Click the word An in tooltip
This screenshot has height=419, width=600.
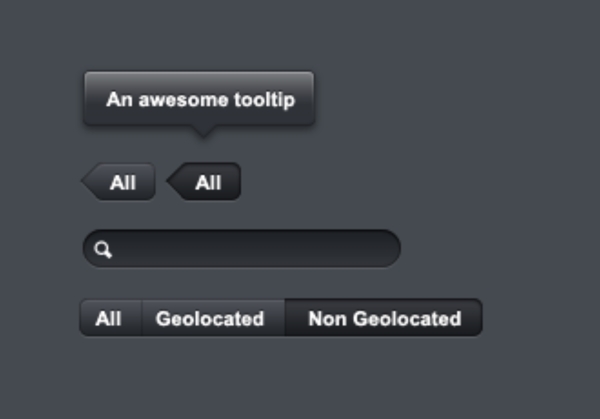click(119, 100)
